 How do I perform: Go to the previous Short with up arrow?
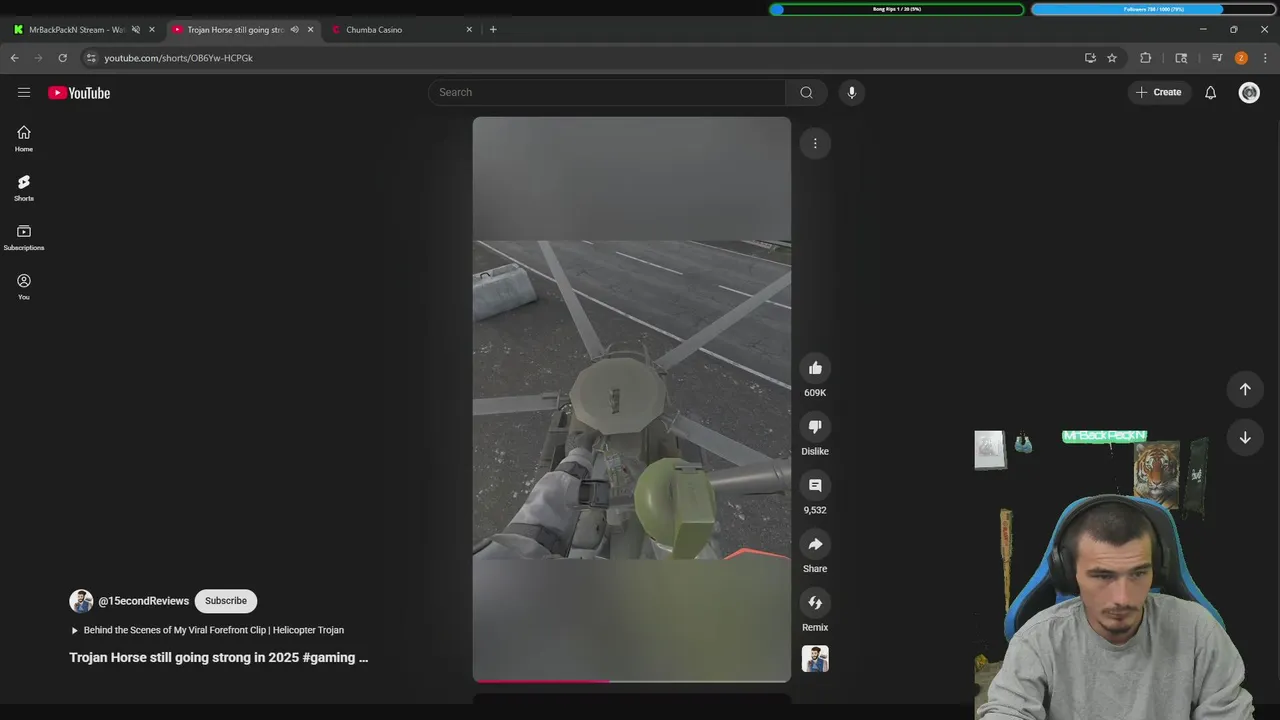[1245, 389]
